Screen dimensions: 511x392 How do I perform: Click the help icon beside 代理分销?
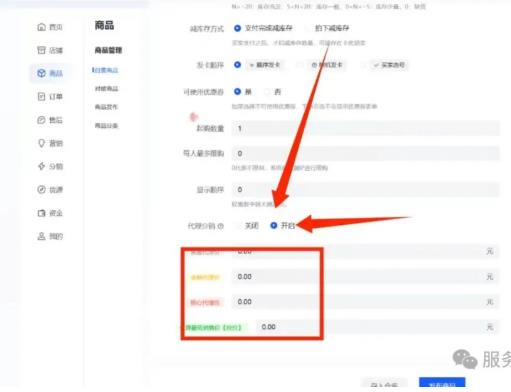coord(220,226)
